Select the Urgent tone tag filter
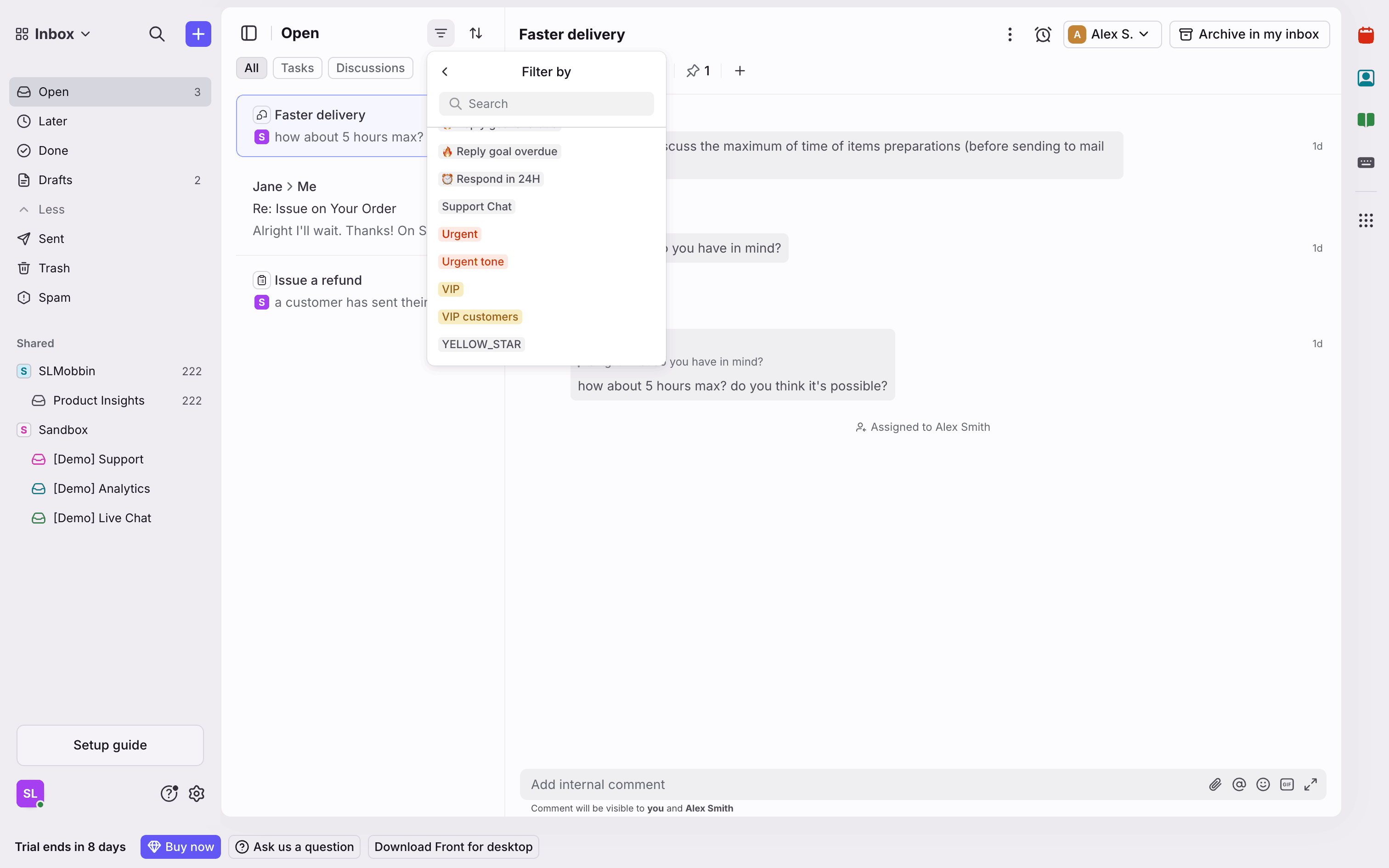The image size is (1389, 868). (472, 262)
